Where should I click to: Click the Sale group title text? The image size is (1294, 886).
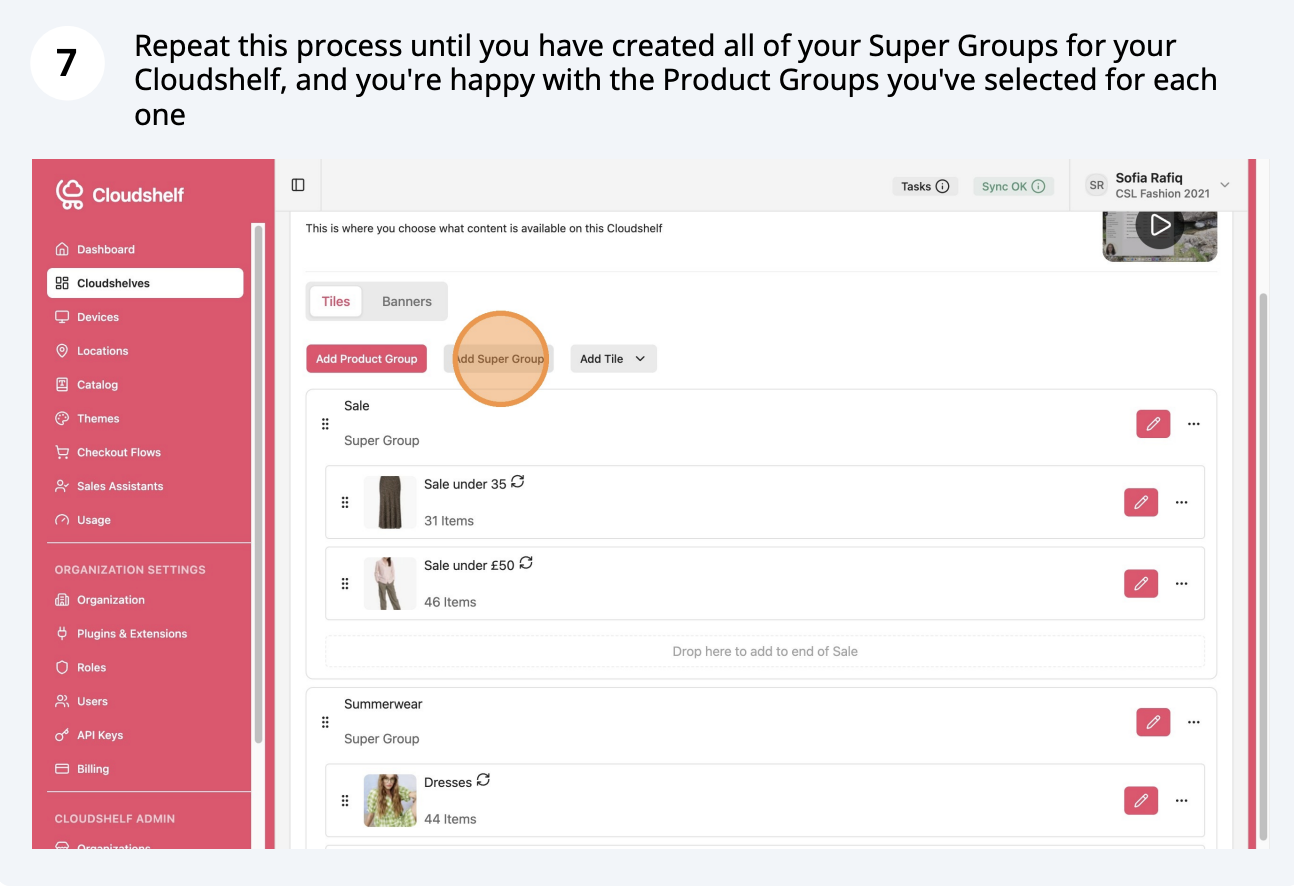click(x=357, y=406)
